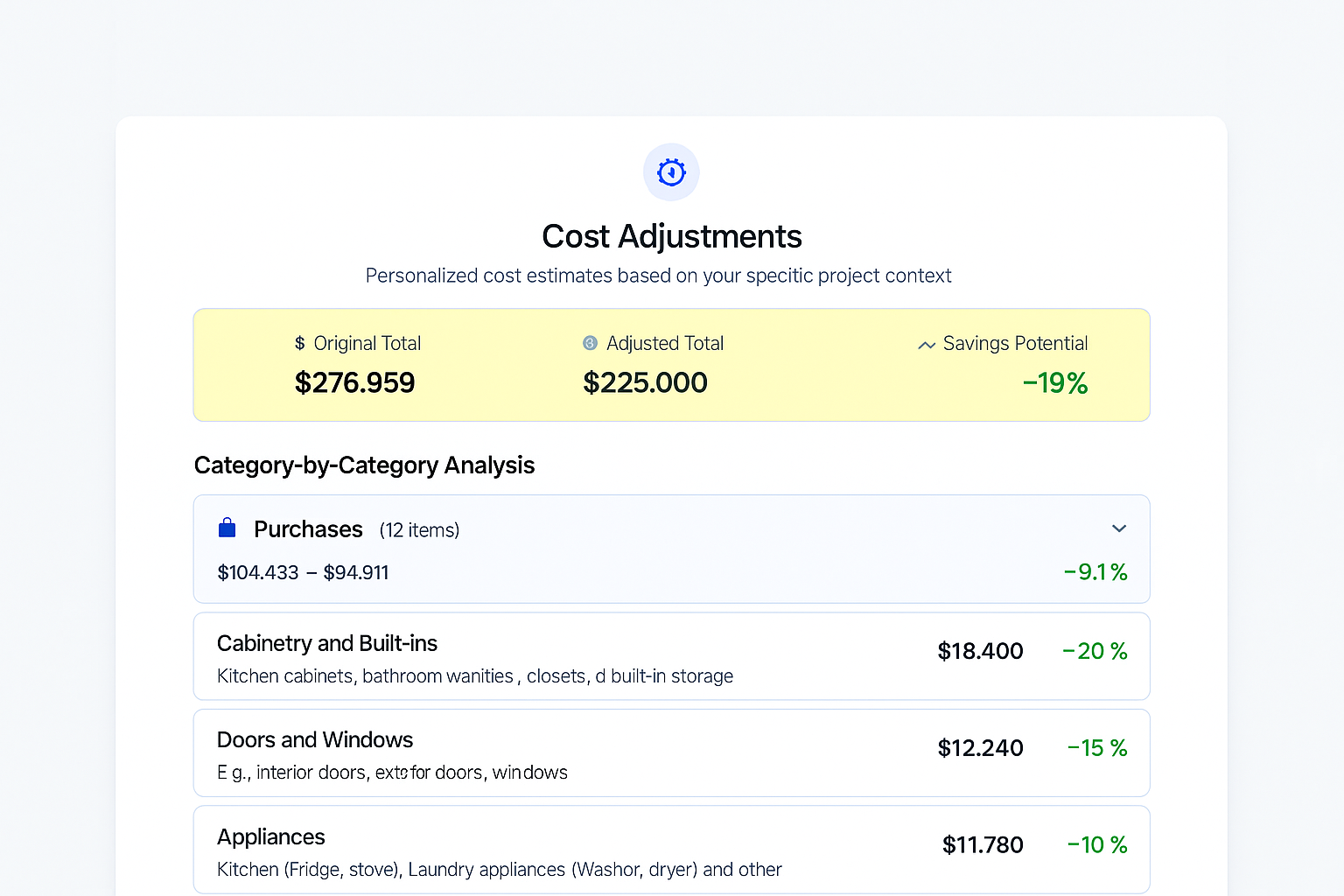Screen dimensions: 1344x896
Task: Select the Doors and Windows category
Action: click(671, 752)
